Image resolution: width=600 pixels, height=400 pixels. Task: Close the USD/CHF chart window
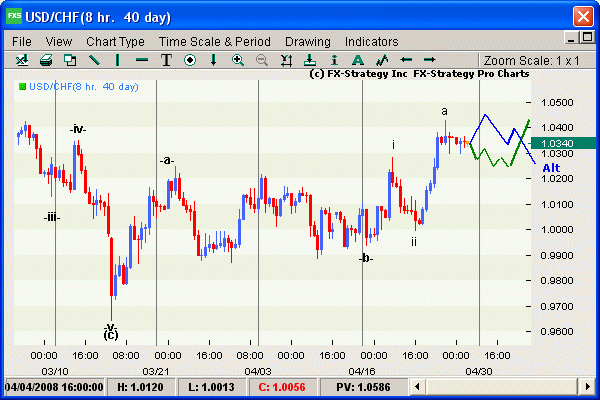[x=583, y=16]
